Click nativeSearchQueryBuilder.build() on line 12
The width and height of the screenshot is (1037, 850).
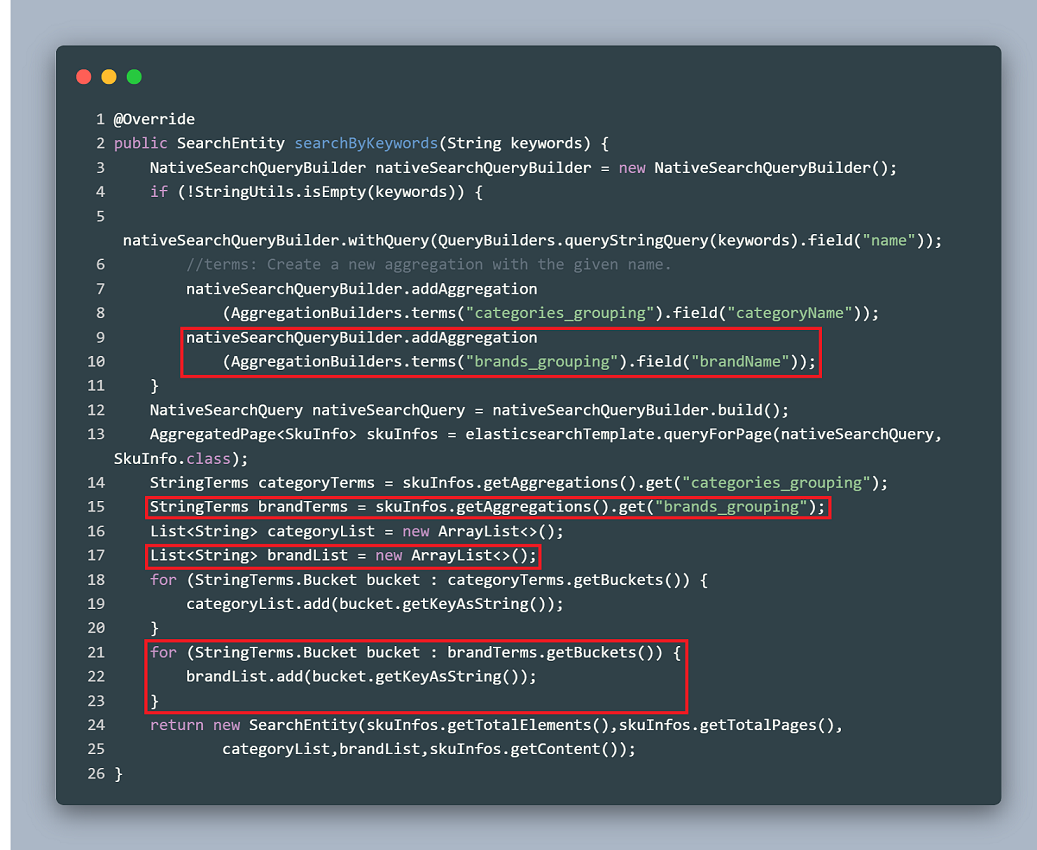click(636, 410)
